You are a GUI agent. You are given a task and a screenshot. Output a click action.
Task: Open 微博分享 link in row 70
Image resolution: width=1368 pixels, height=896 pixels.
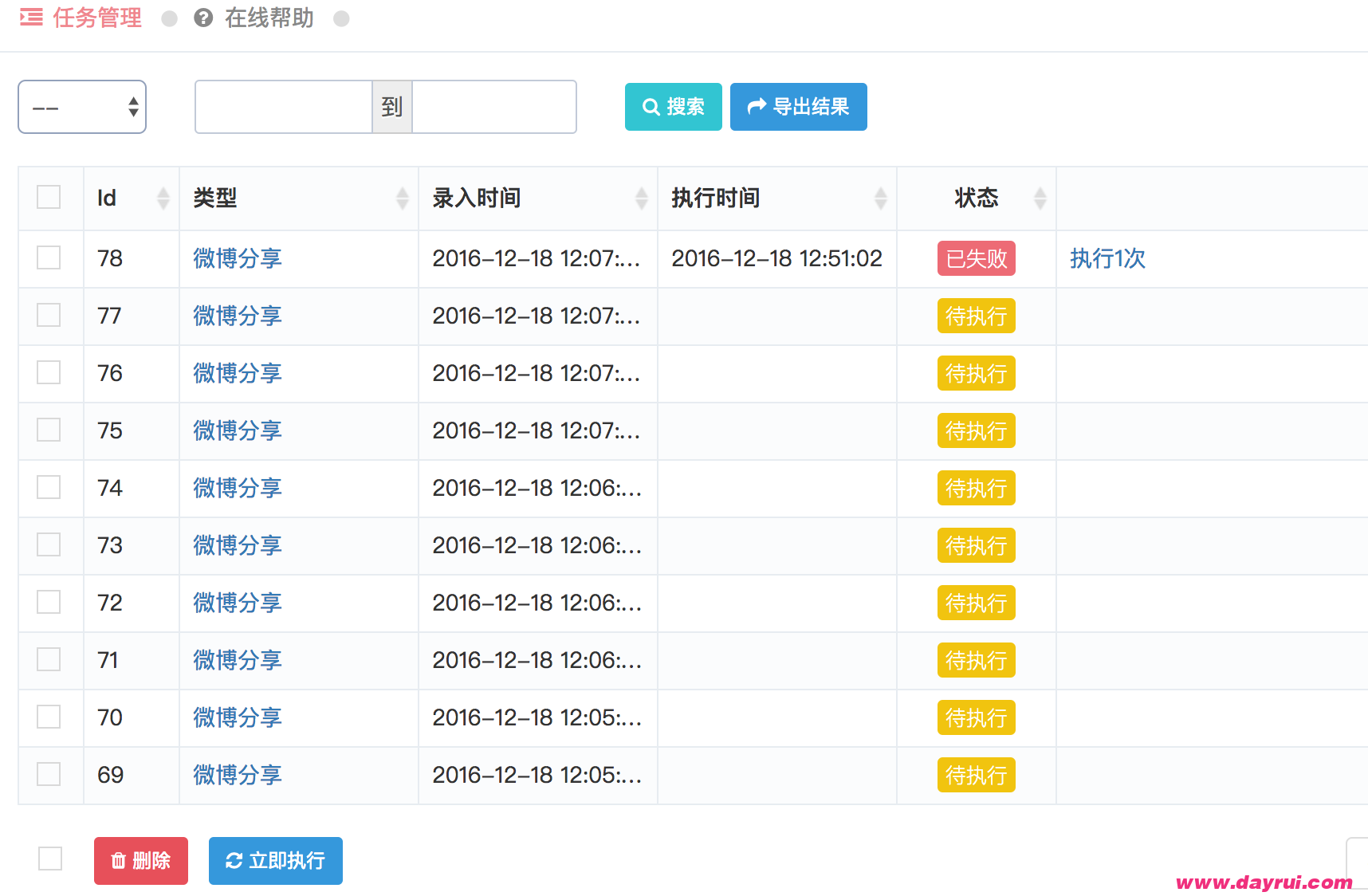(x=238, y=717)
